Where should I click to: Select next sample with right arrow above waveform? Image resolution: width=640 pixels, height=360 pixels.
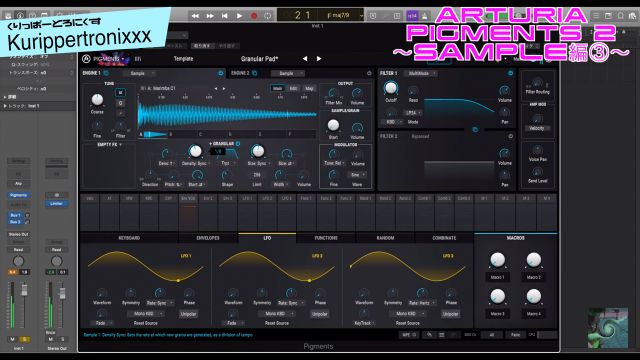pos(224,88)
